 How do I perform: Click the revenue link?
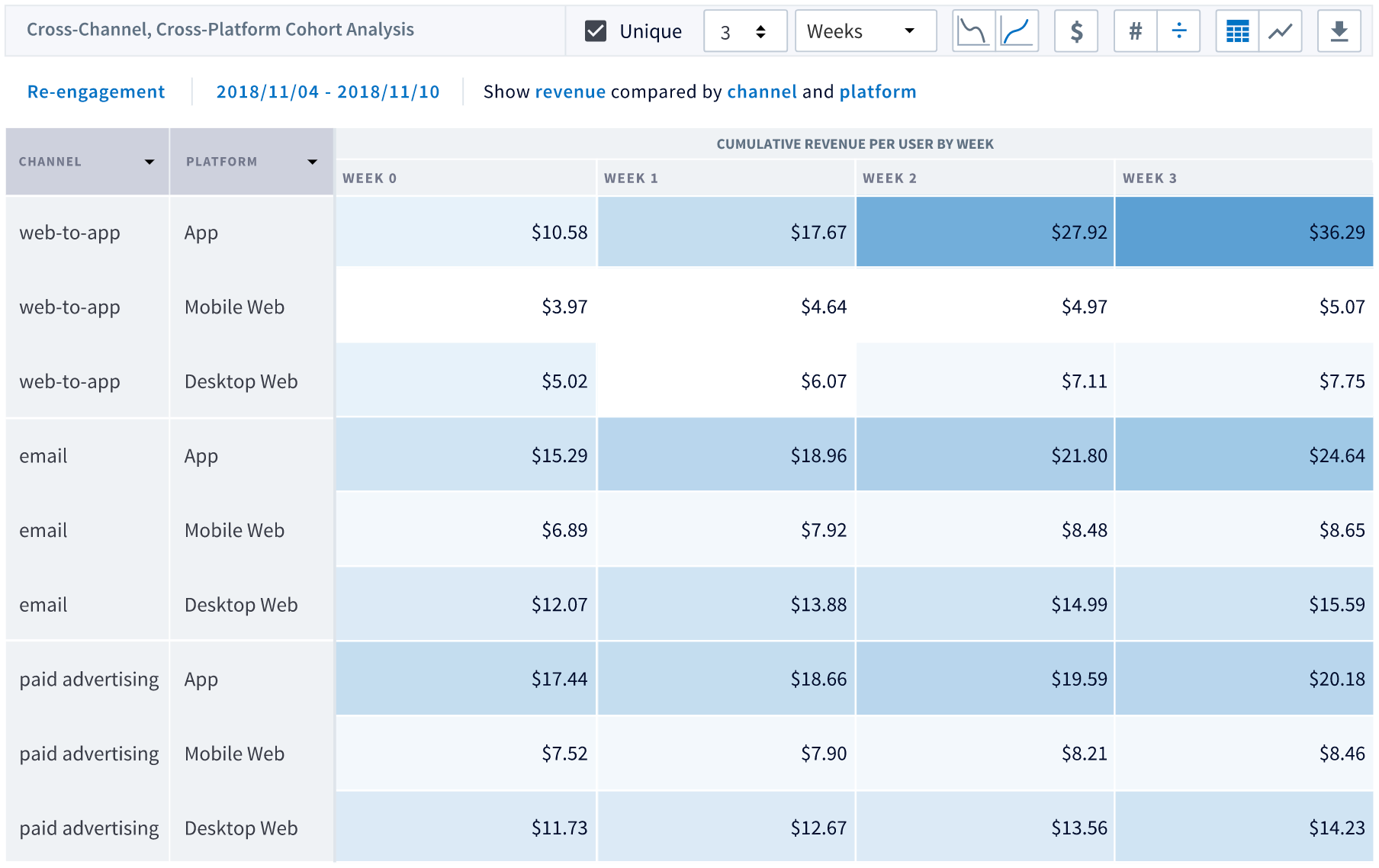click(x=571, y=92)
